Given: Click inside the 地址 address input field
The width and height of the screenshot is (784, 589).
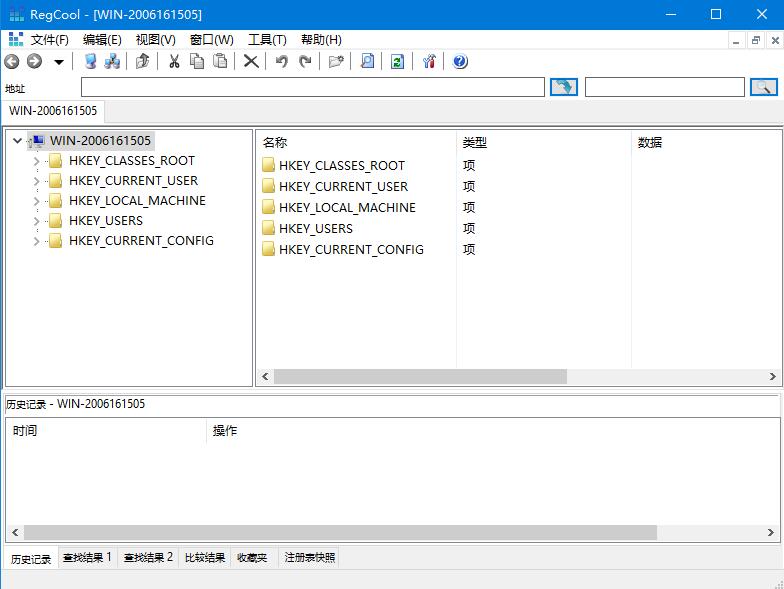Looking at the screenshot, I should [x=312, y=87].
